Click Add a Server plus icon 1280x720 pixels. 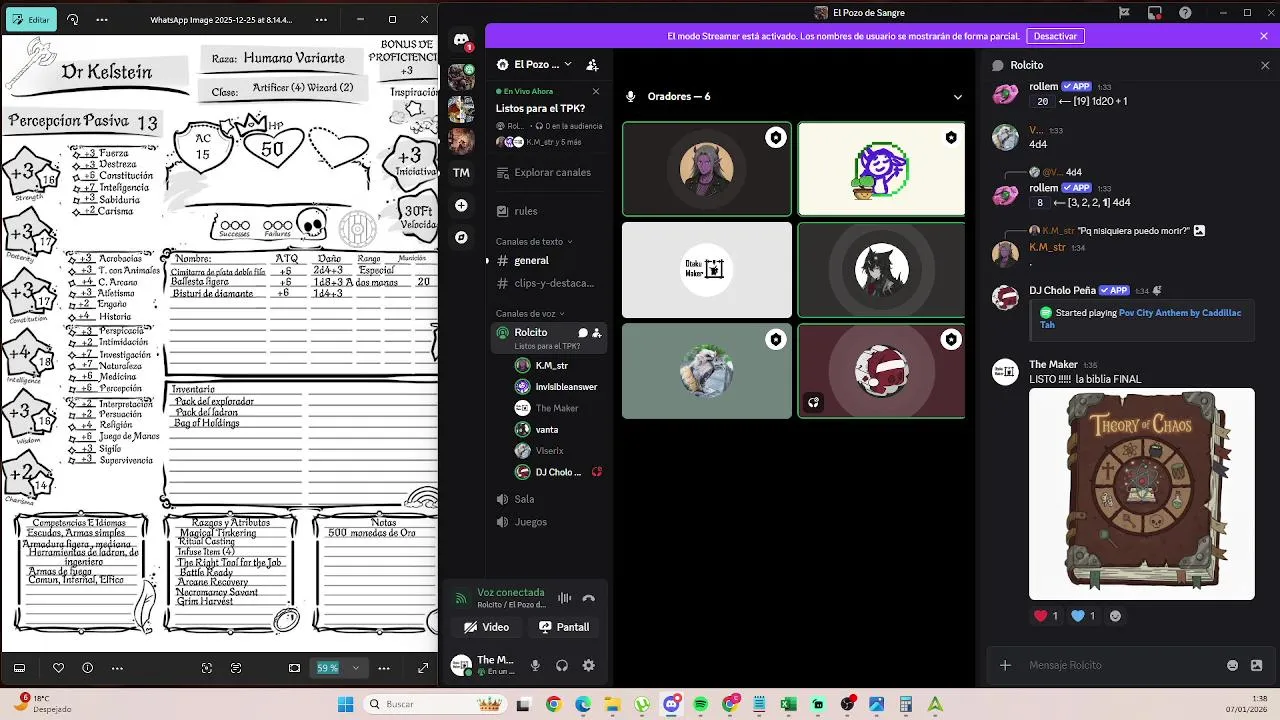(461, 205)
